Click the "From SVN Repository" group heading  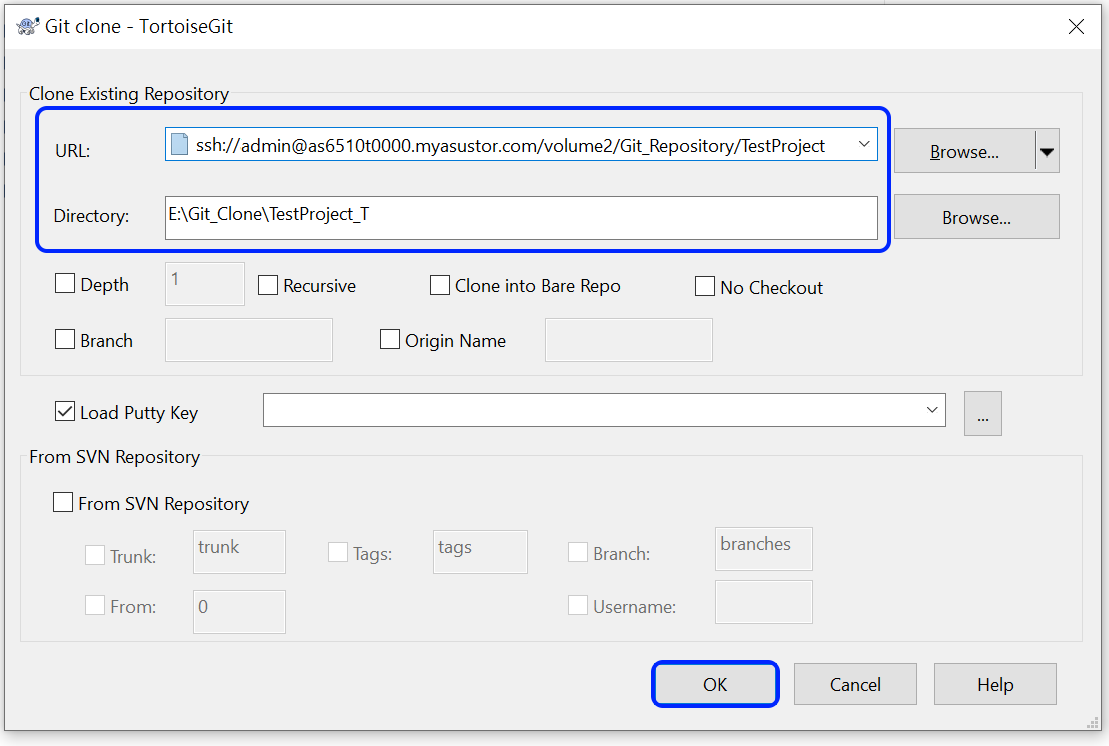click(115, 457)
